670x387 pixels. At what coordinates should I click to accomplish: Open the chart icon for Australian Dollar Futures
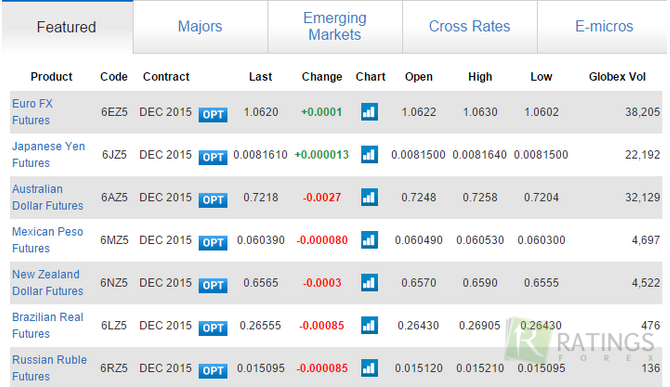point(369,197)
